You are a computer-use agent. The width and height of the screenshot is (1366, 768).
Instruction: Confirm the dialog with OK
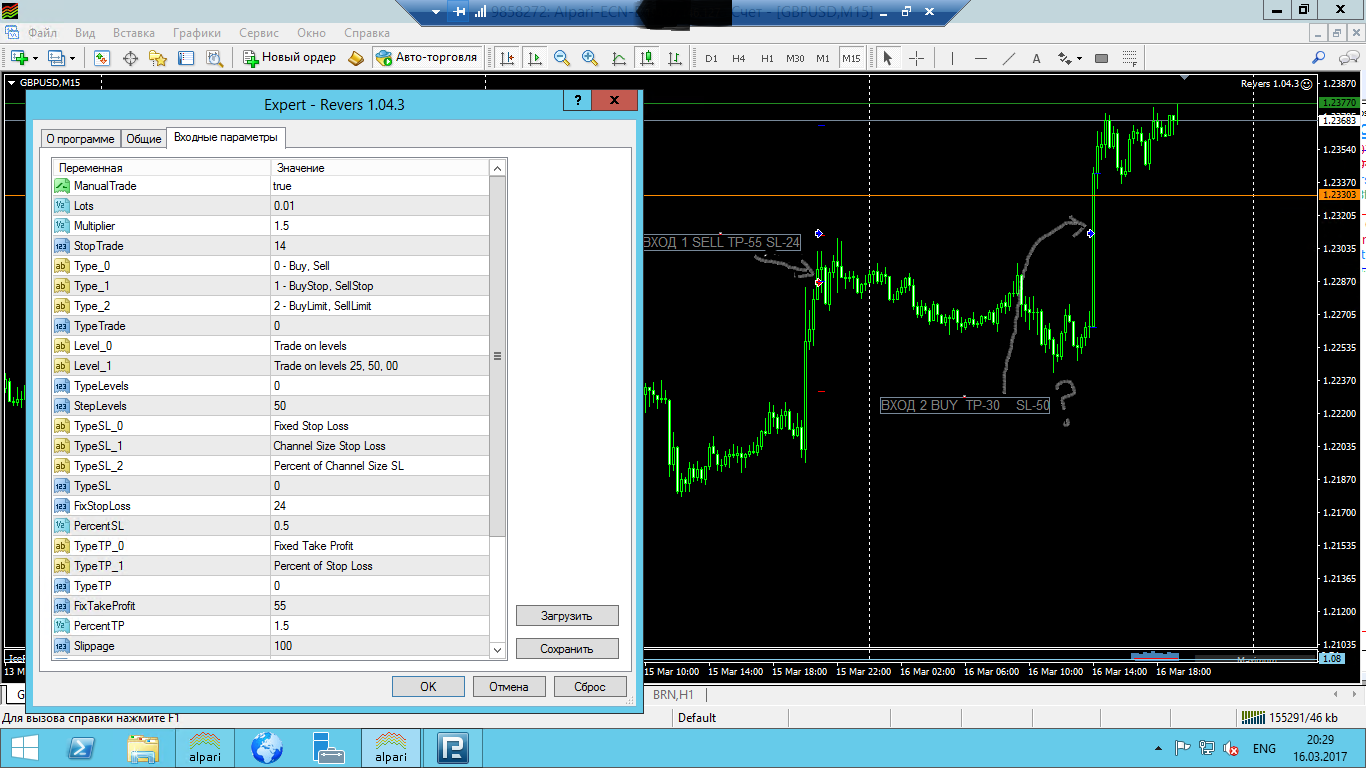[x=428, y=687]
